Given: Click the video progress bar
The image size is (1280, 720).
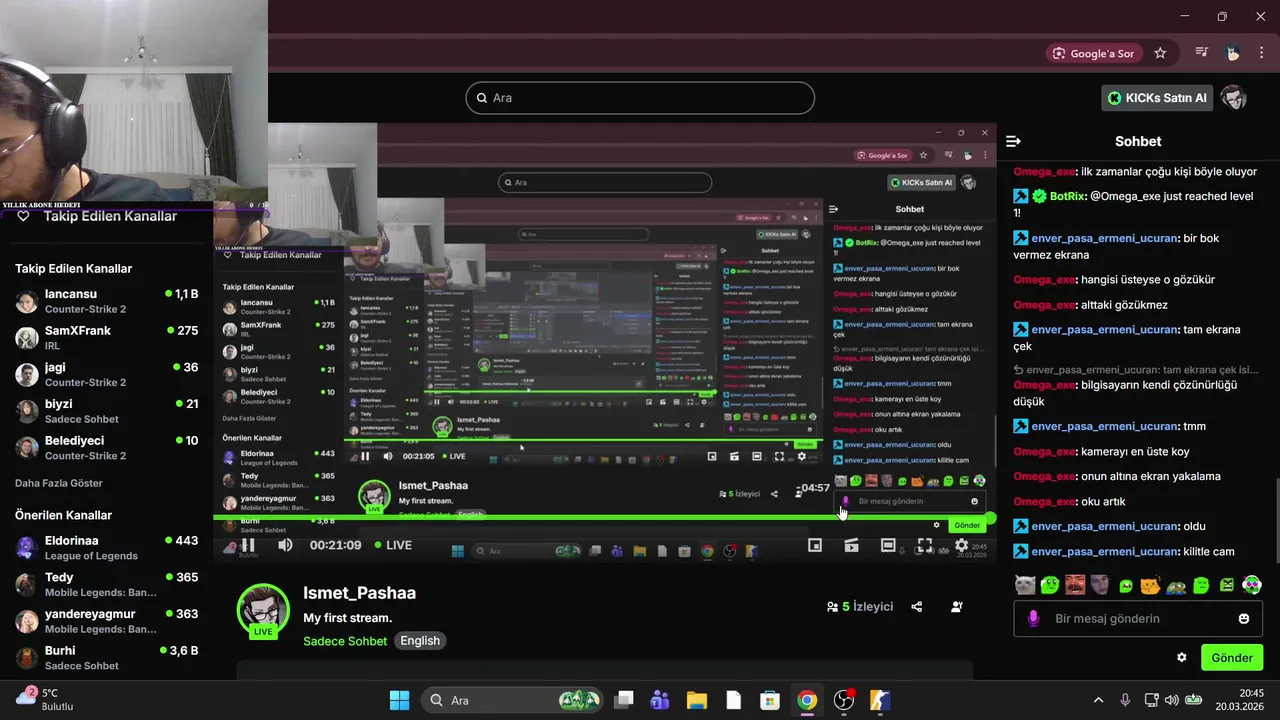Looking at the screenshot, I should pos(605,518).
